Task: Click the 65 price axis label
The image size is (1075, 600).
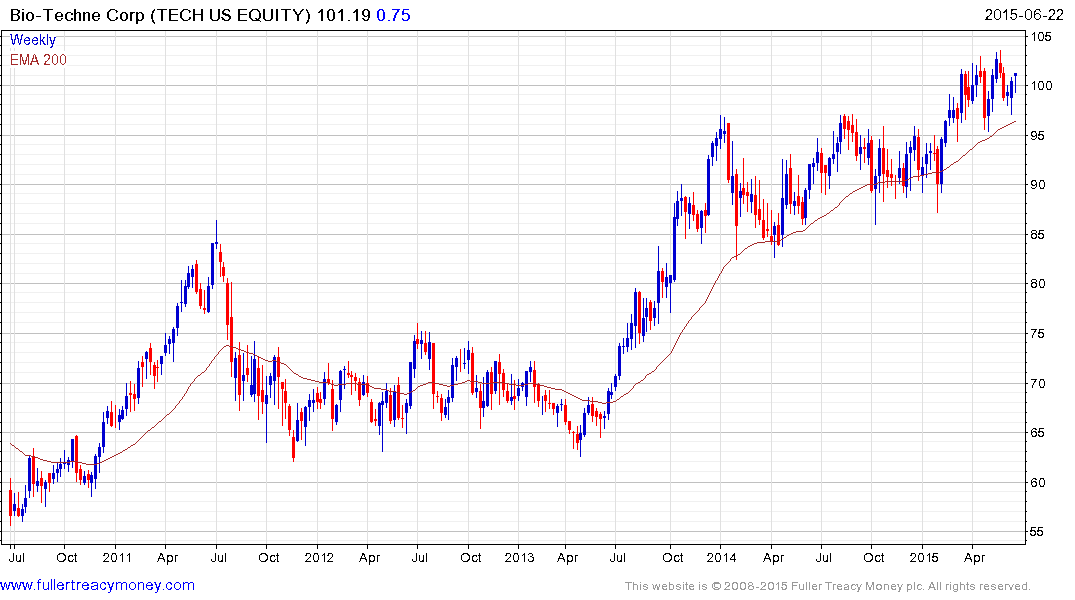Action: 1038,433
